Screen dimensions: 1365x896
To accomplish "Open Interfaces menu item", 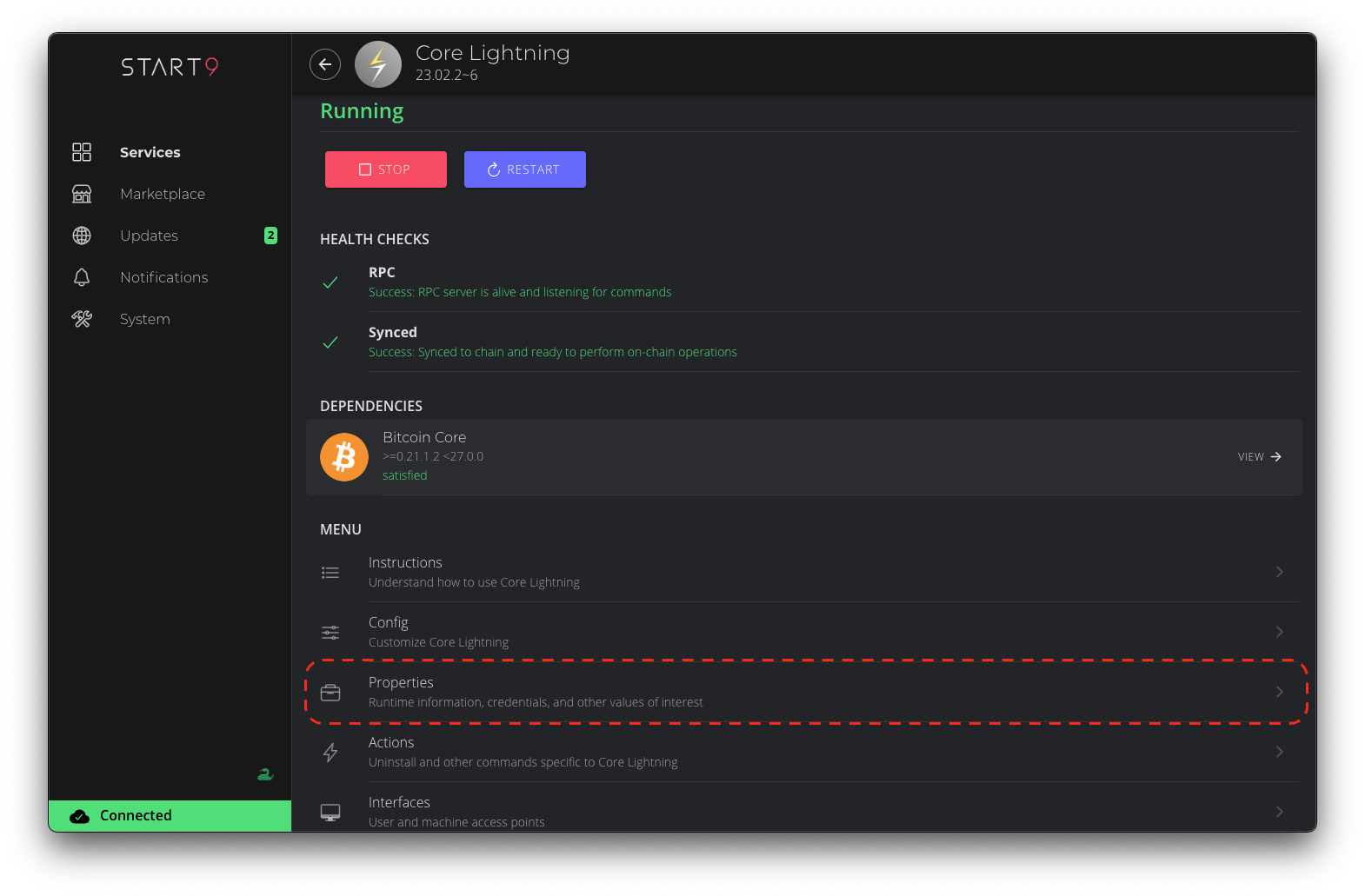I will (x=456, y=811).
